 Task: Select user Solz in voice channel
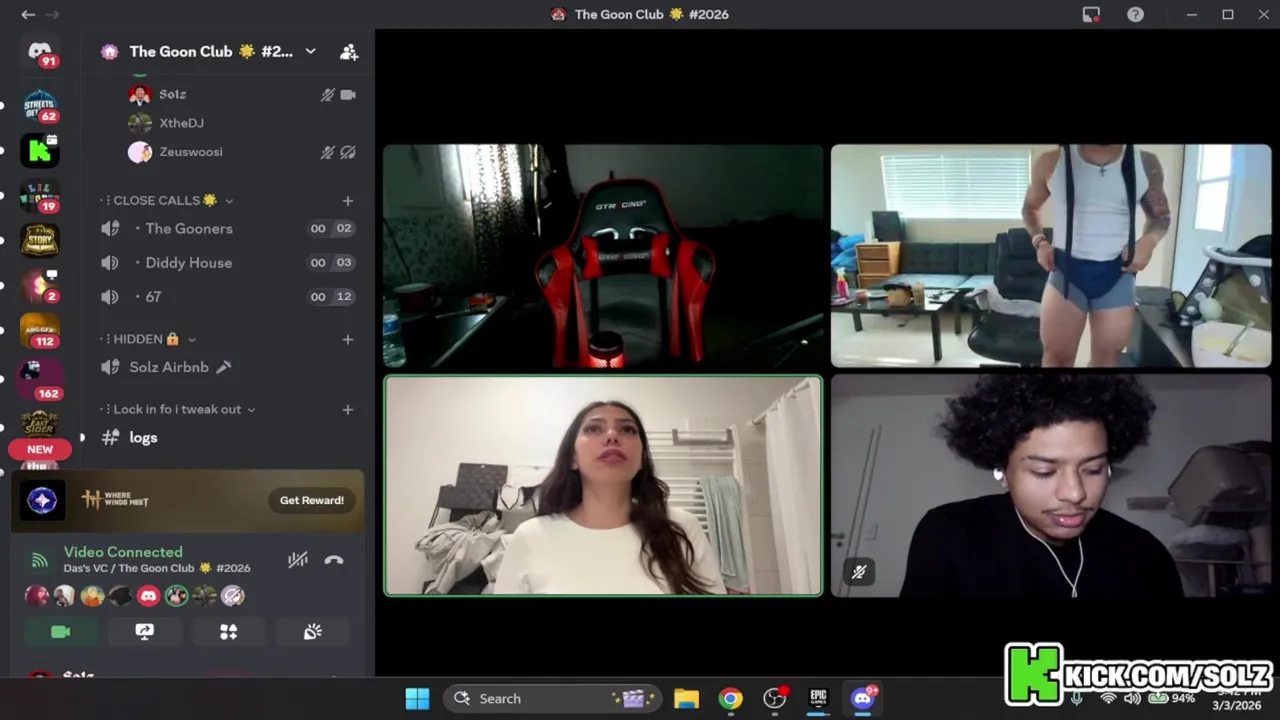[x=172, y=94]
